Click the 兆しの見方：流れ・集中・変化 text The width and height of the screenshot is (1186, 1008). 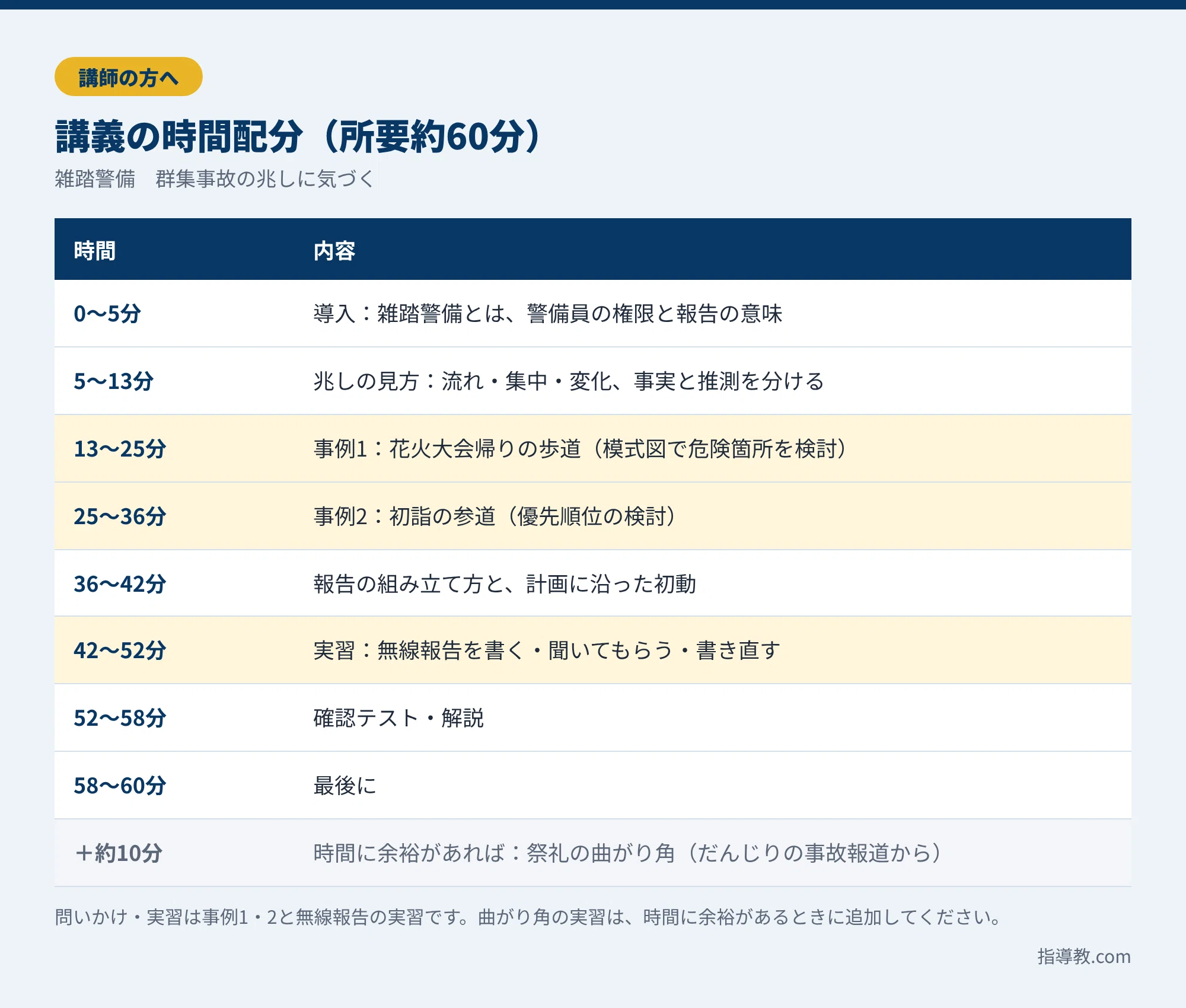click(569, 381)
